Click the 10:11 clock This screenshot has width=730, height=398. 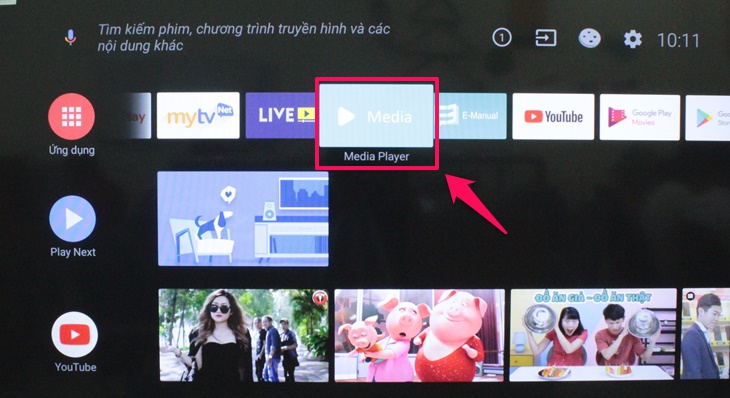click(678, 40)
